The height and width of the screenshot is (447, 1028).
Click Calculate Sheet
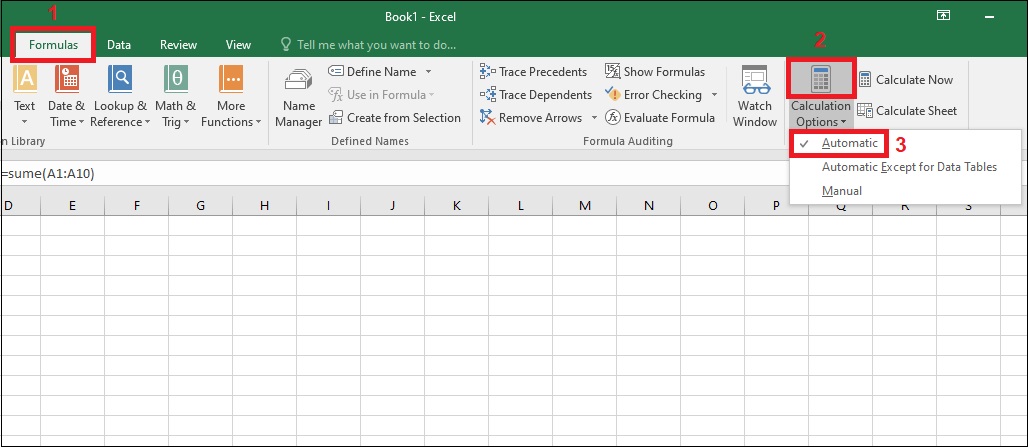point(908,111)
